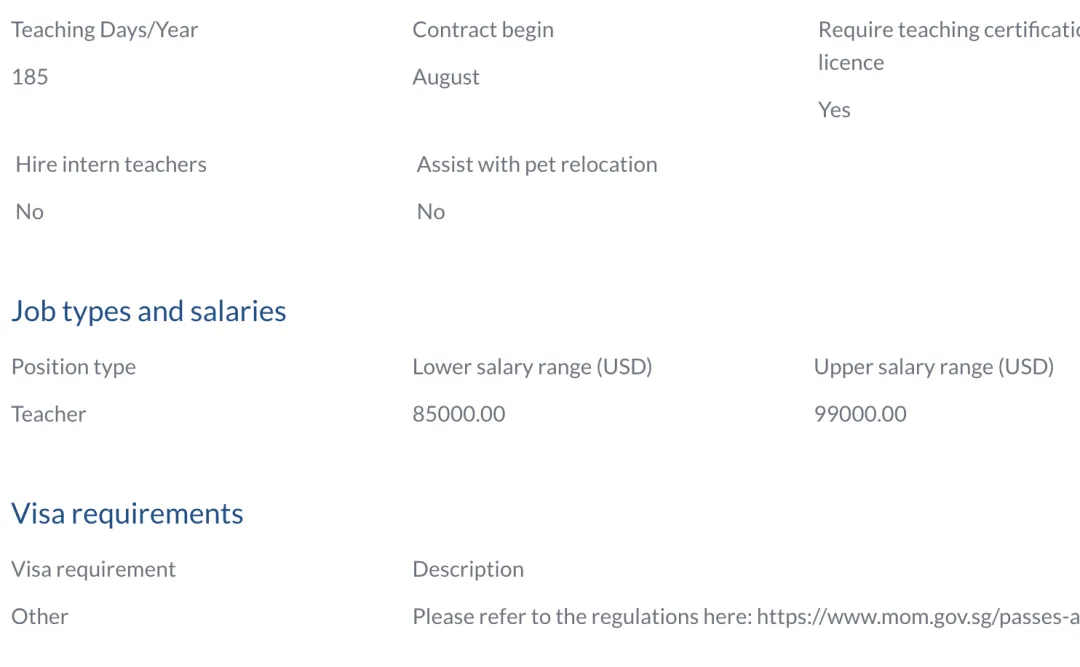Click the August contract start value
The height and width of the screenshot is (667, 1080).
[446, 77]
